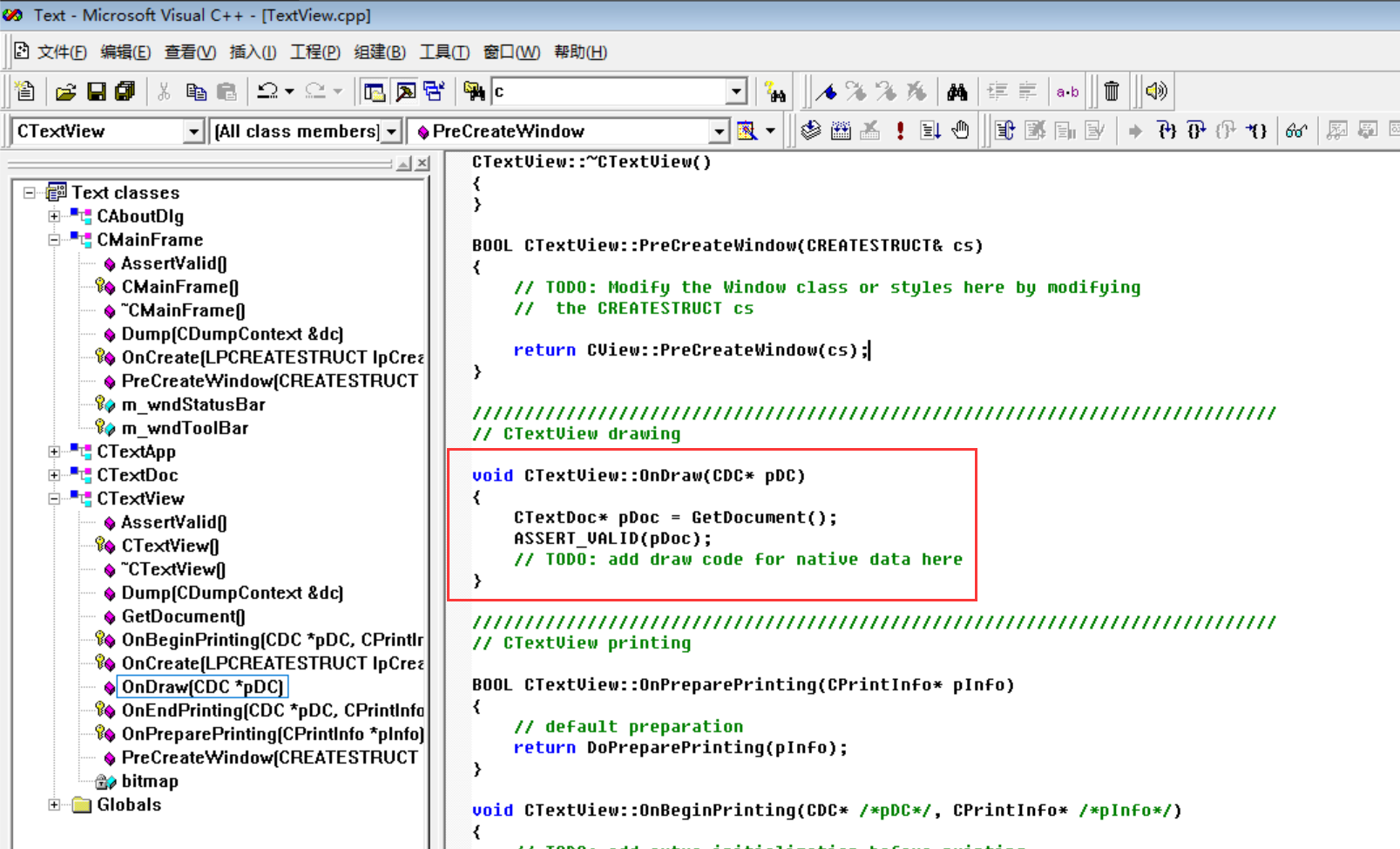This screenshot has height=849, width=1400.
Task: Select OnDraw(CDC *pDC) in the class tree
Action: point(202,687)
